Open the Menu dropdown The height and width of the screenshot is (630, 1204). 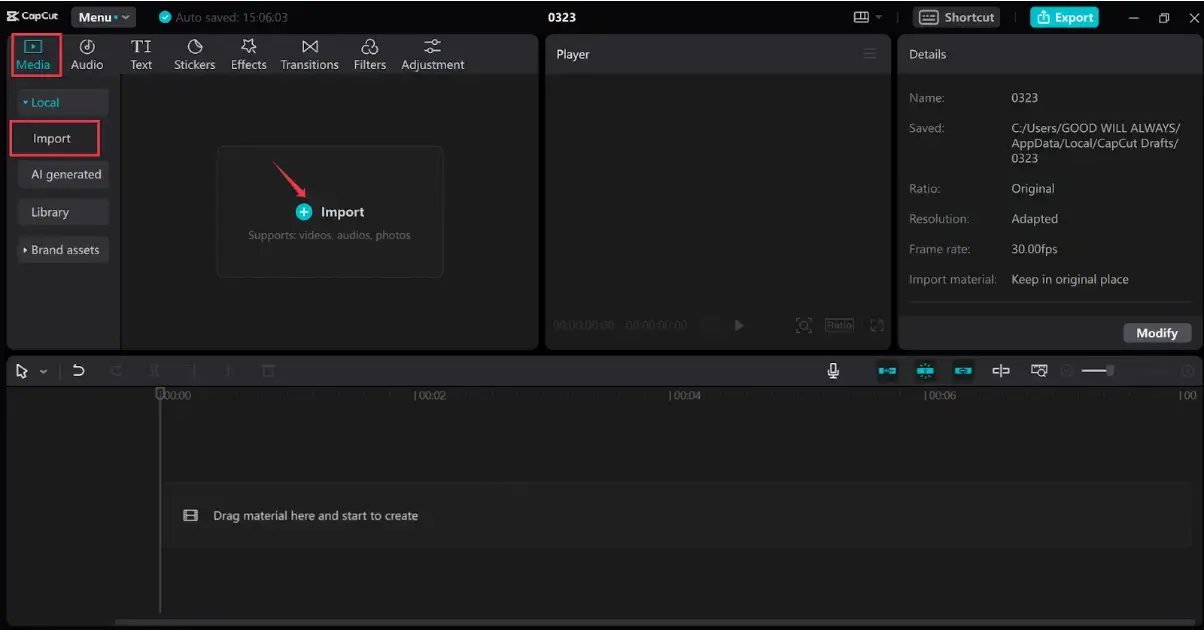(x=103, y=17)
